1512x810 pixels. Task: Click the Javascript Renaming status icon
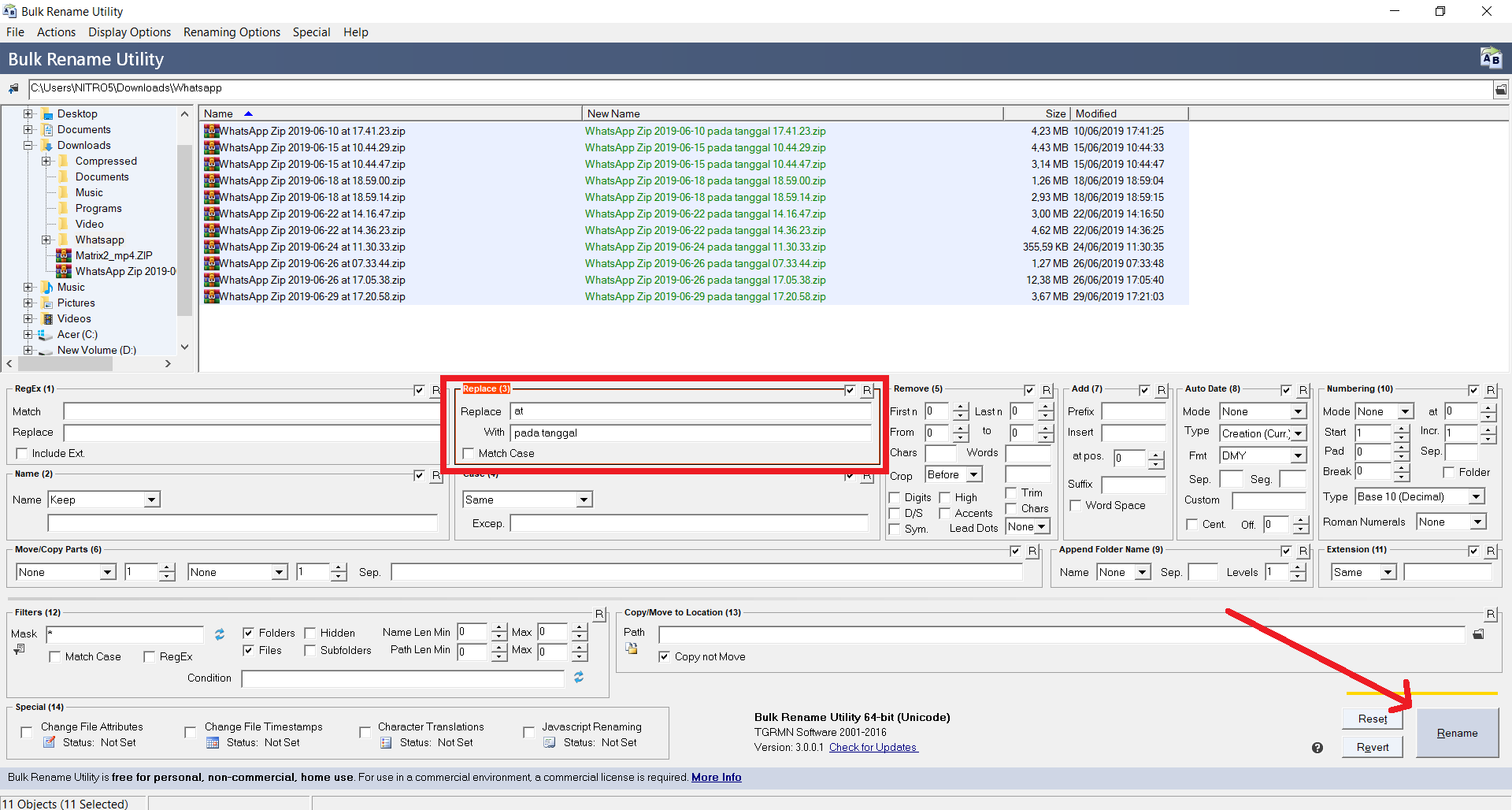tap(550, 742)
